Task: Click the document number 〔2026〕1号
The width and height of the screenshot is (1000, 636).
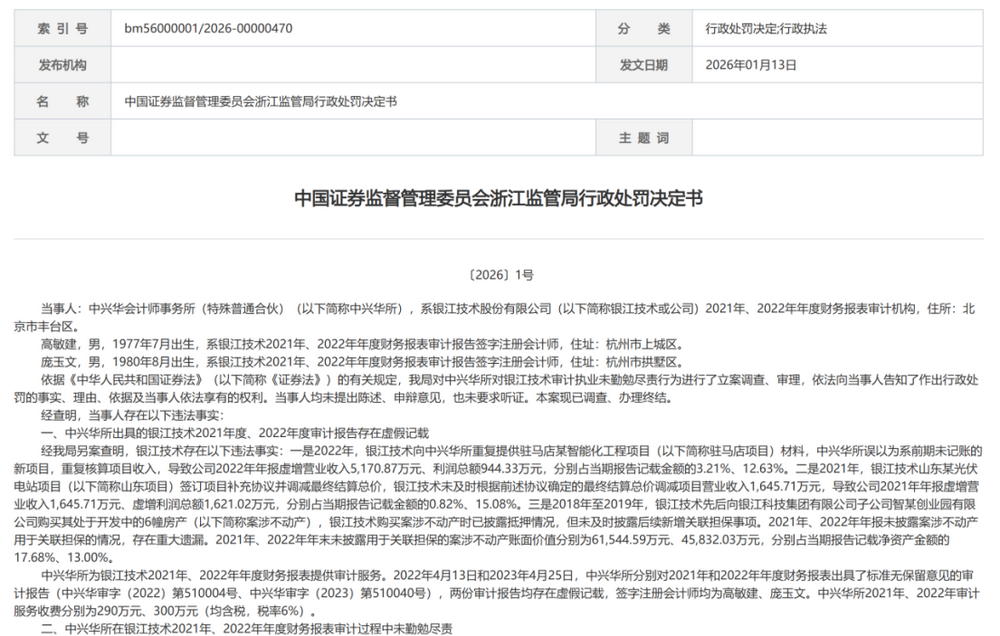Action: tap(500, 273)
